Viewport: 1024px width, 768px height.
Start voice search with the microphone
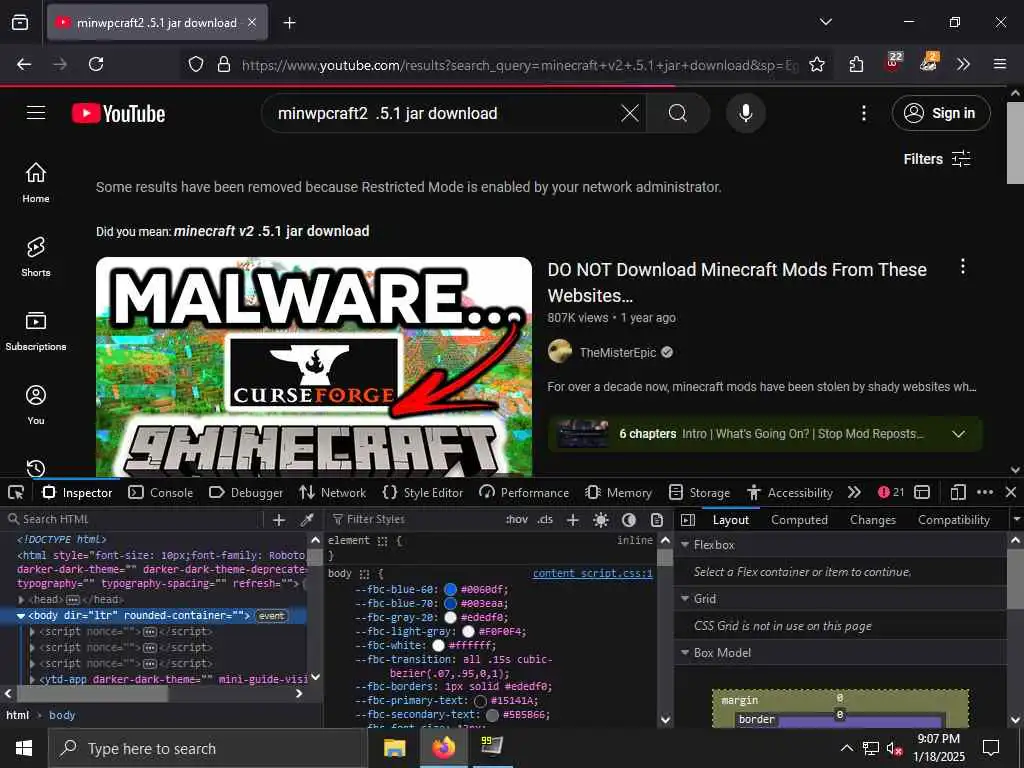pyautogui.click(x=745, y=114)
